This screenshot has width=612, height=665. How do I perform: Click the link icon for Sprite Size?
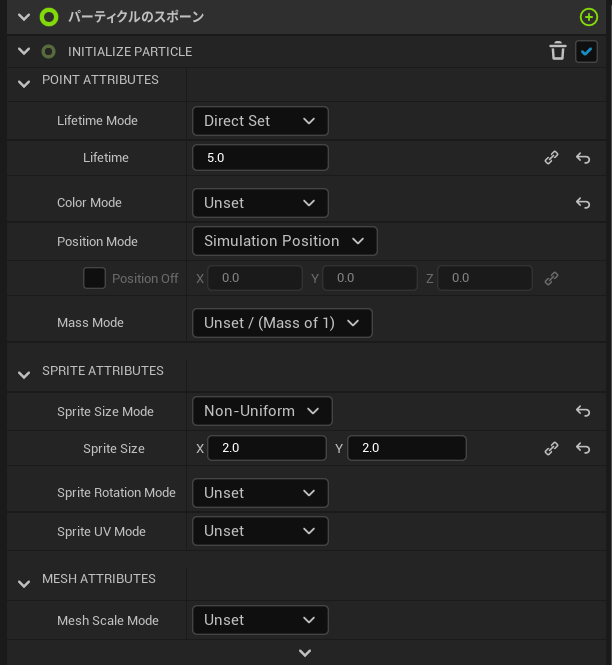click(551, 448)
